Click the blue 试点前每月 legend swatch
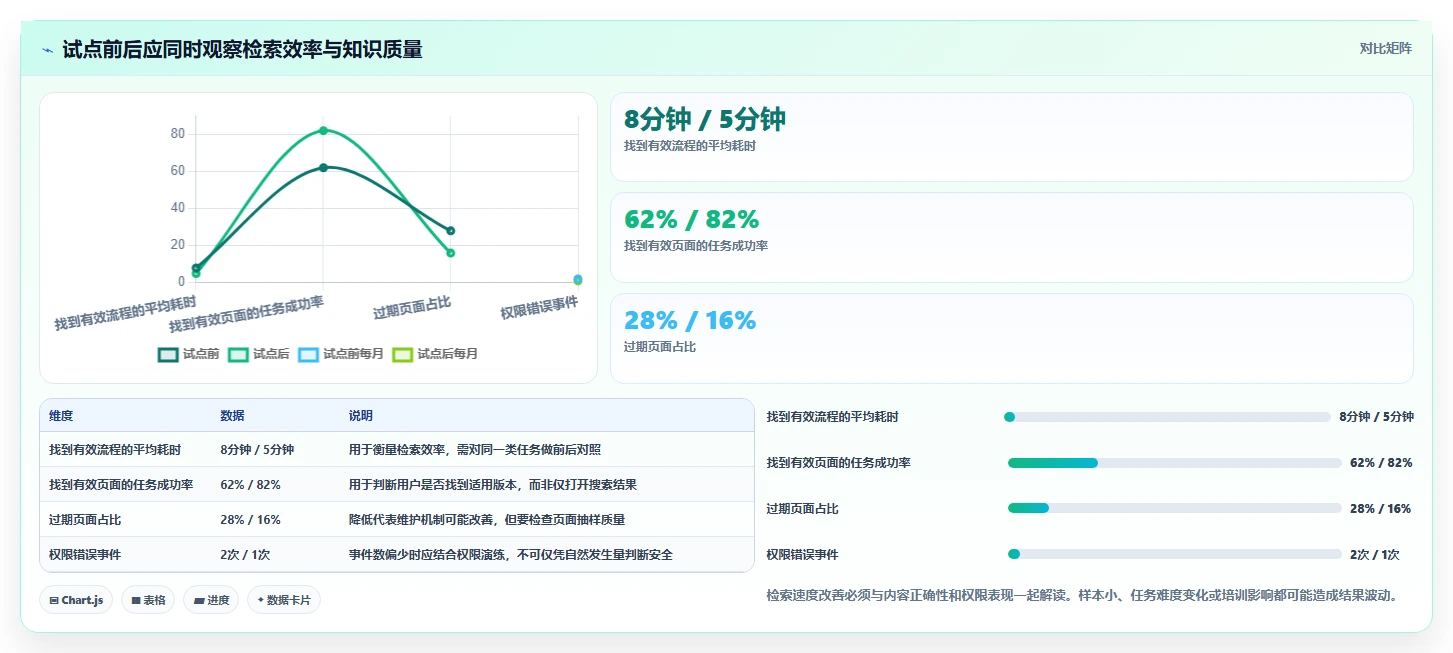1453x653 pixels. click(x=308, y=354)
